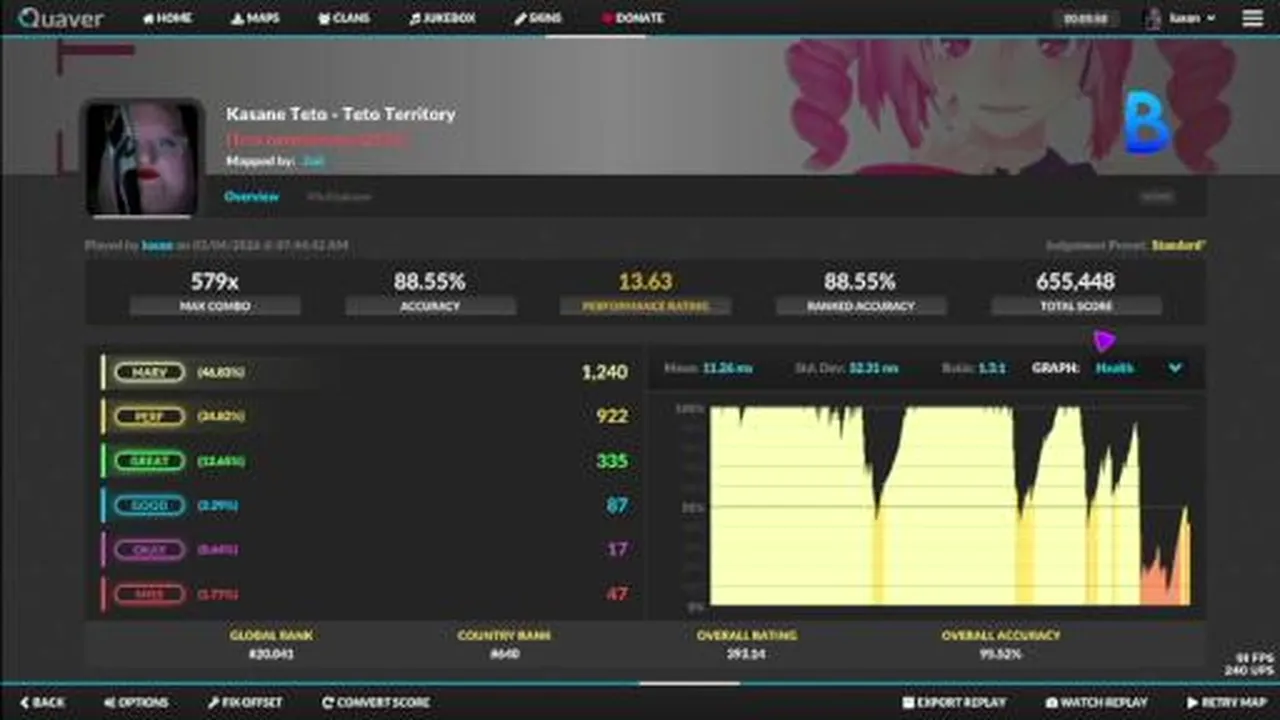Click the 655,448 total score
Screen dimensions: 1280x720
(x=1075, y=282)
